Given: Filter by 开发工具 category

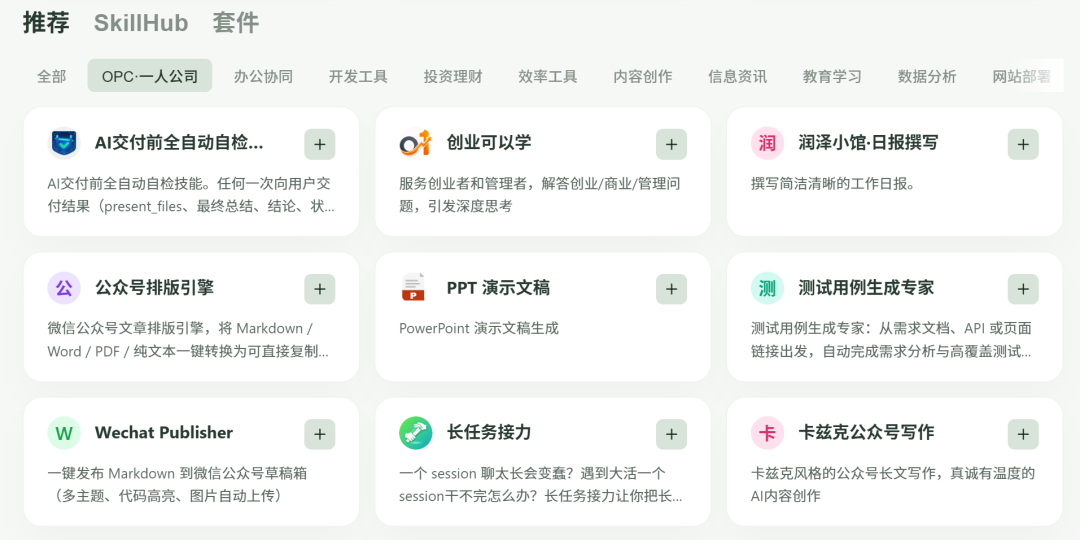Looking at the screenshot, I should [358, 76].
